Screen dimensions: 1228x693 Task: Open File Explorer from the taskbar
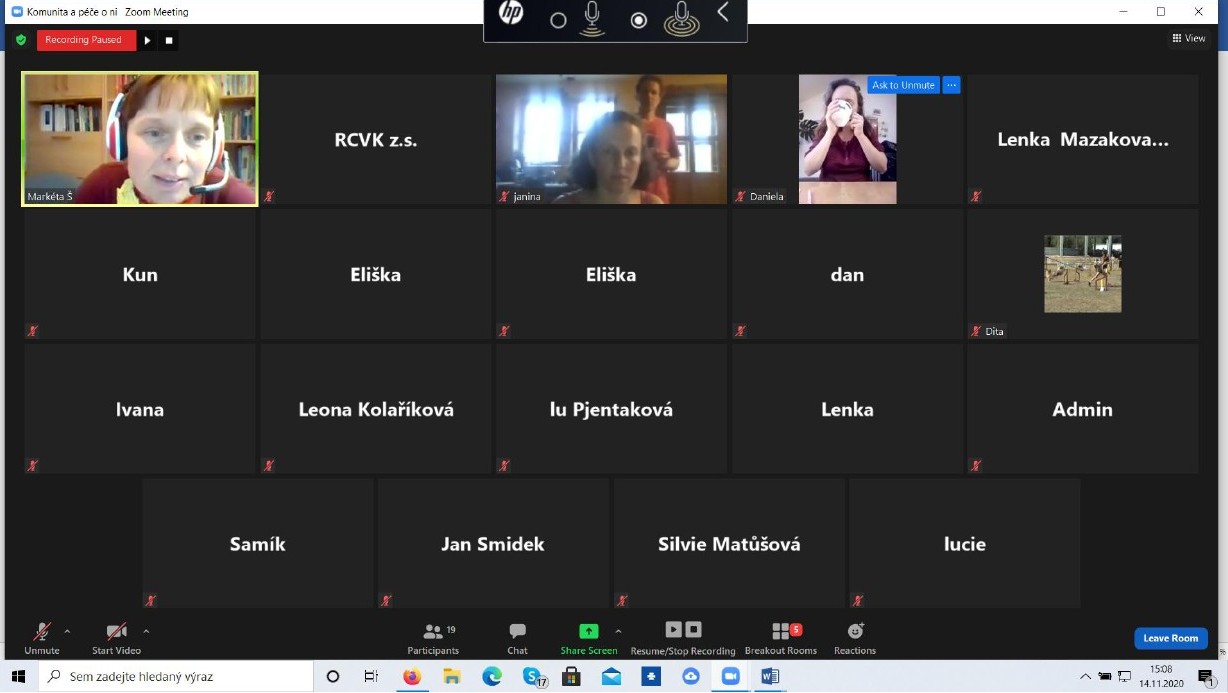pyautogui.click(x=451, y=676)
